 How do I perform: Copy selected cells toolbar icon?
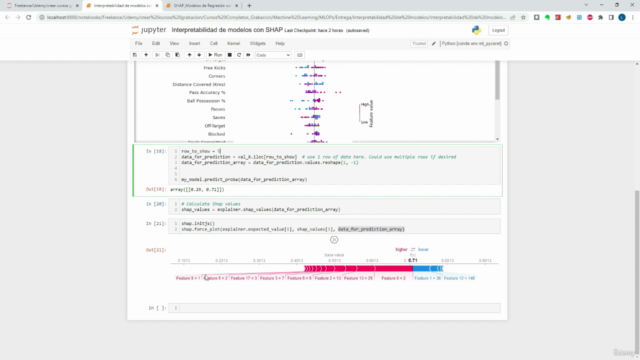pos(167,55)
